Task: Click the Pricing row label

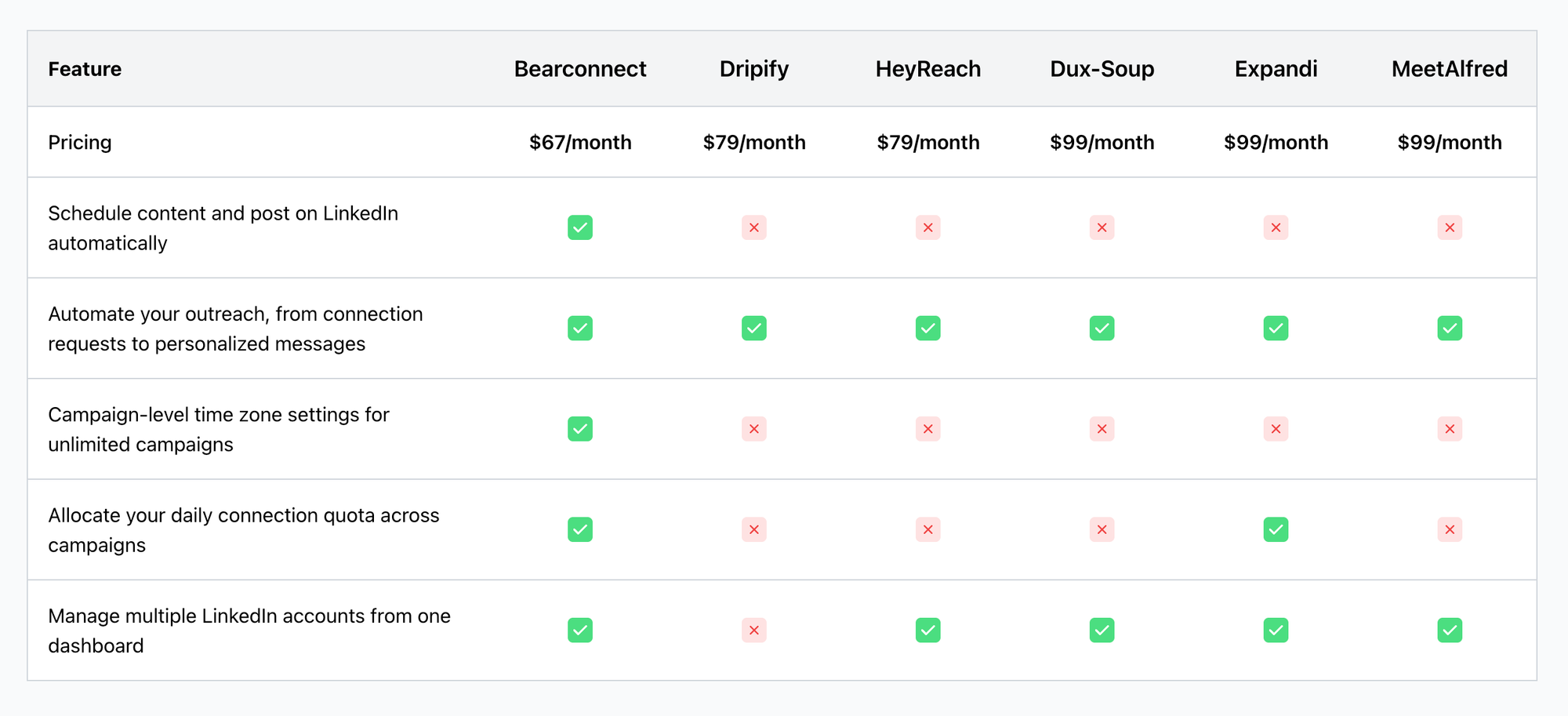Action: point(80,142)
